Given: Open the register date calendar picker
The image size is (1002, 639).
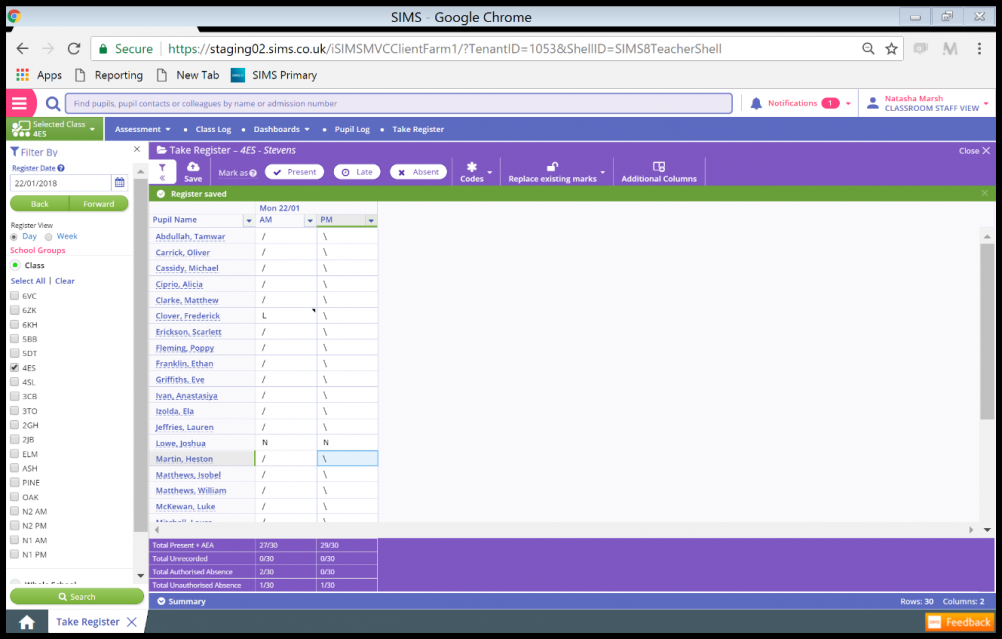Looking at the screenshot, I should tap(119, 183).
